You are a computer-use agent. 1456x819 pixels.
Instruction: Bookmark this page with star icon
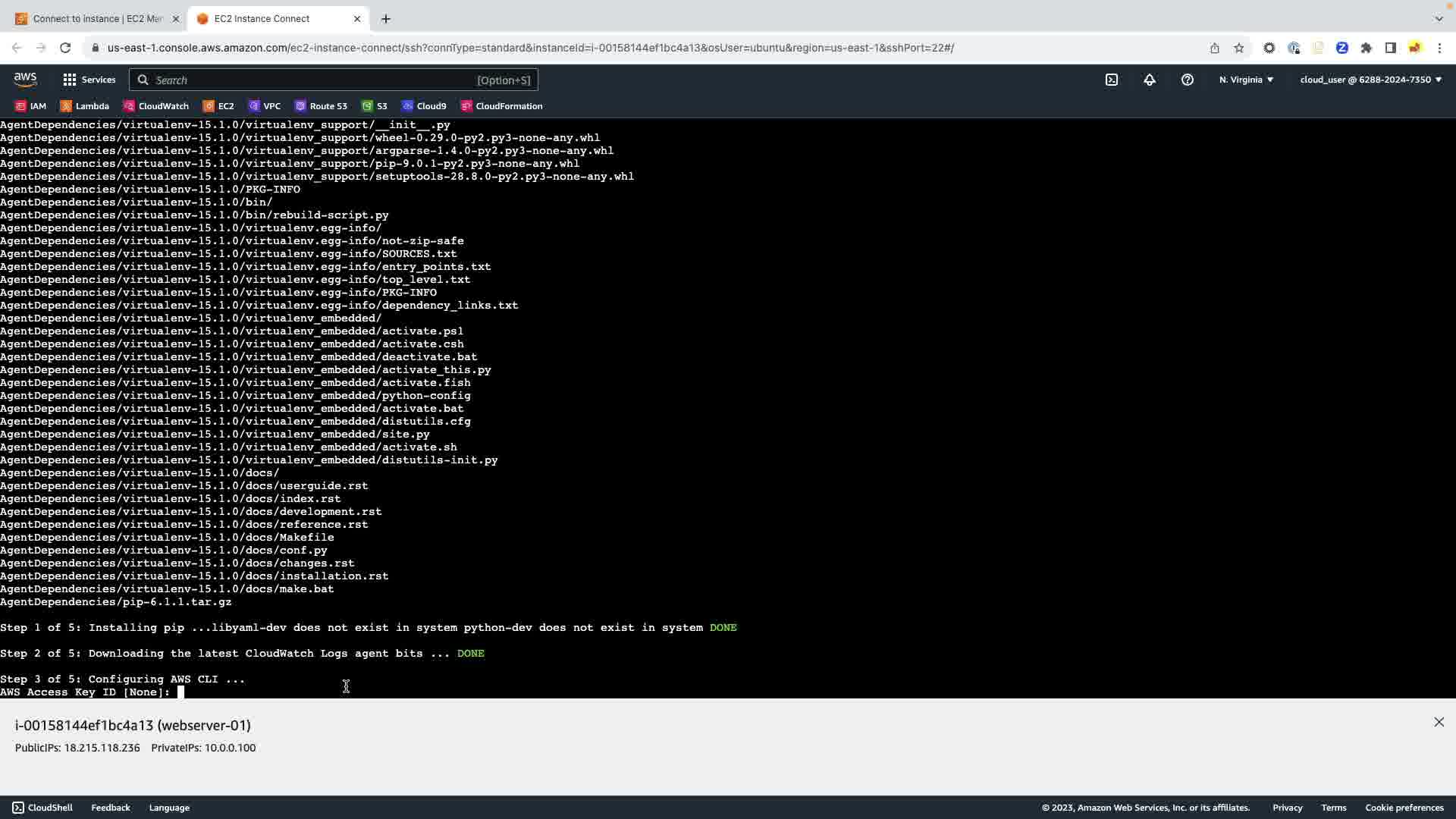pos(1239,48)
